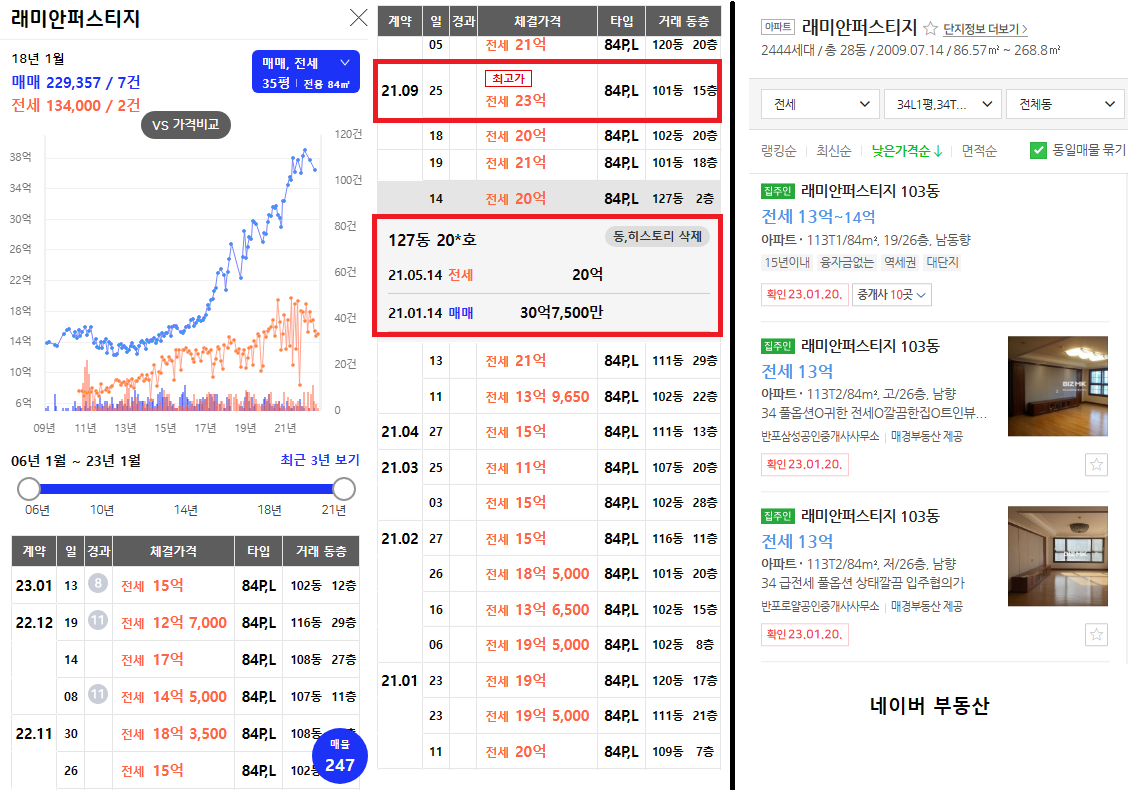Image resolution: width=1143 pixels, height=790 pixels.
Task: Click the 113T2/84m², 저/26층 listing photo
Action: 1058,556
